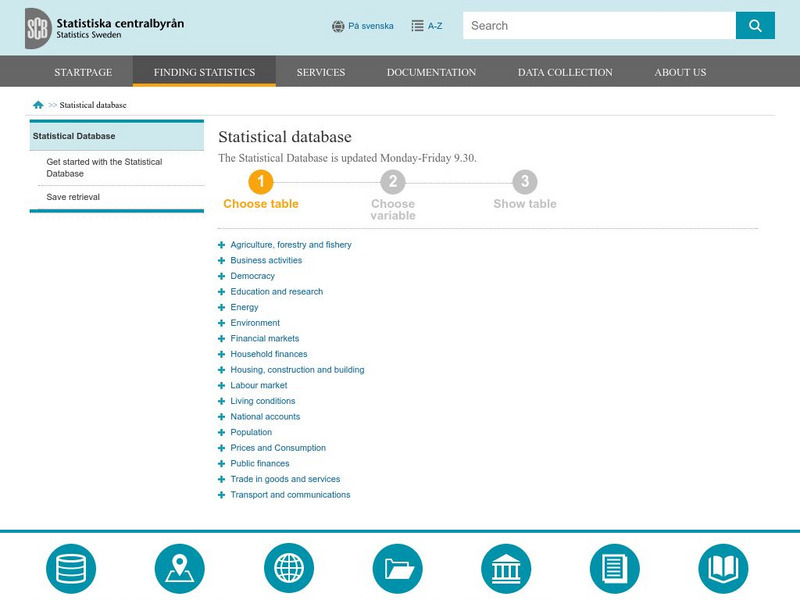
Task: Click the magnifying glass search button
Action: coord(755,26)
